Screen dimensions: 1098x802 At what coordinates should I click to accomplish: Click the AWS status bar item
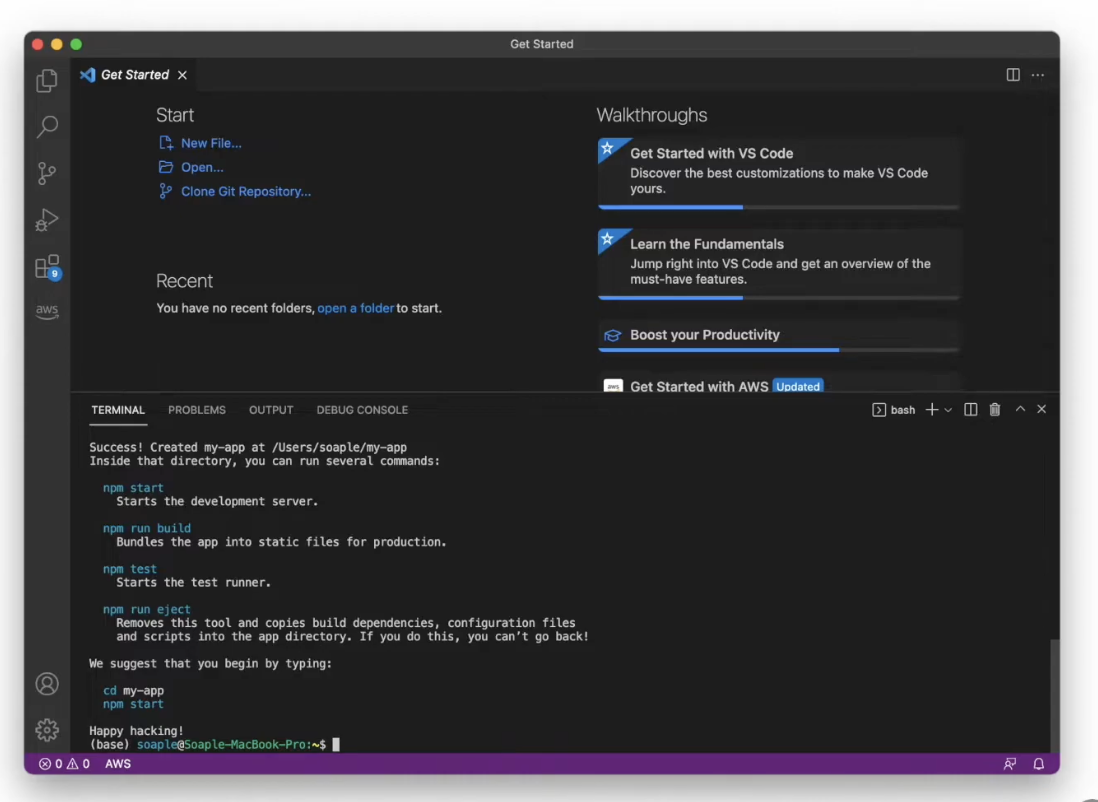coord(118,764)
